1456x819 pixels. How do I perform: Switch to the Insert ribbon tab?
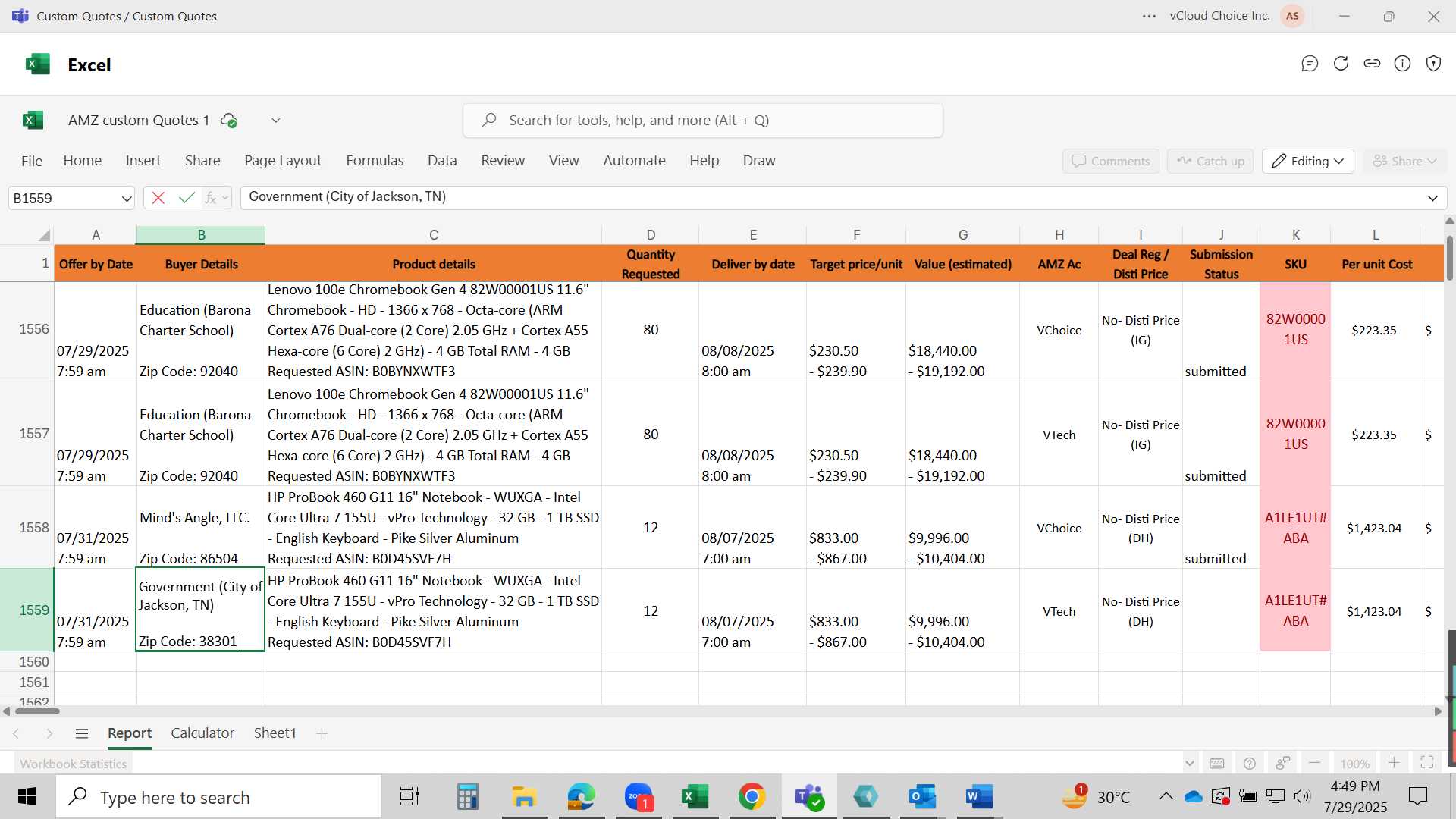point(143,161)
